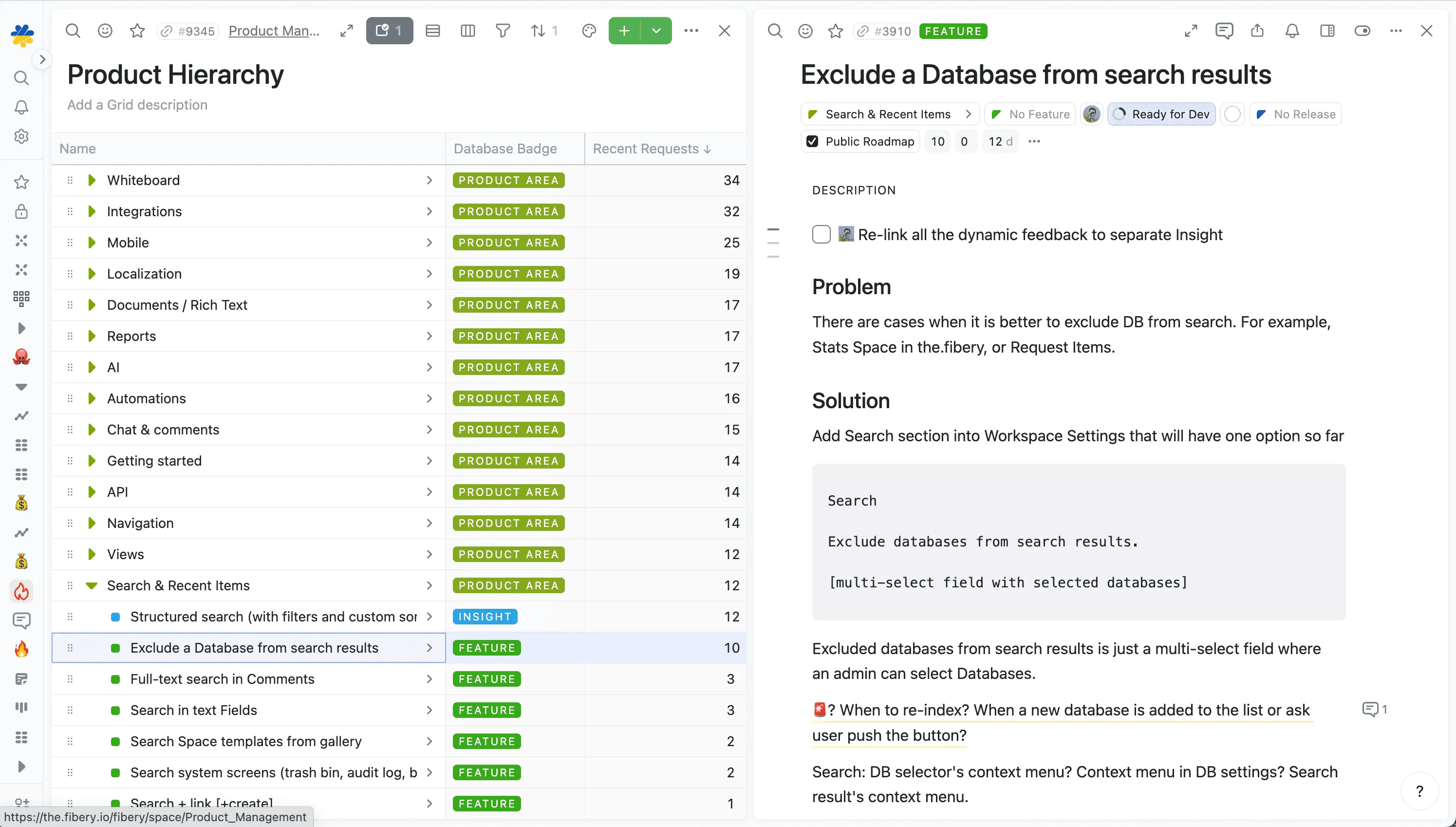Toggle the Public Roadmap checkbox
Viewport: 1456px width, 827px height.
[x=813, y=141]
